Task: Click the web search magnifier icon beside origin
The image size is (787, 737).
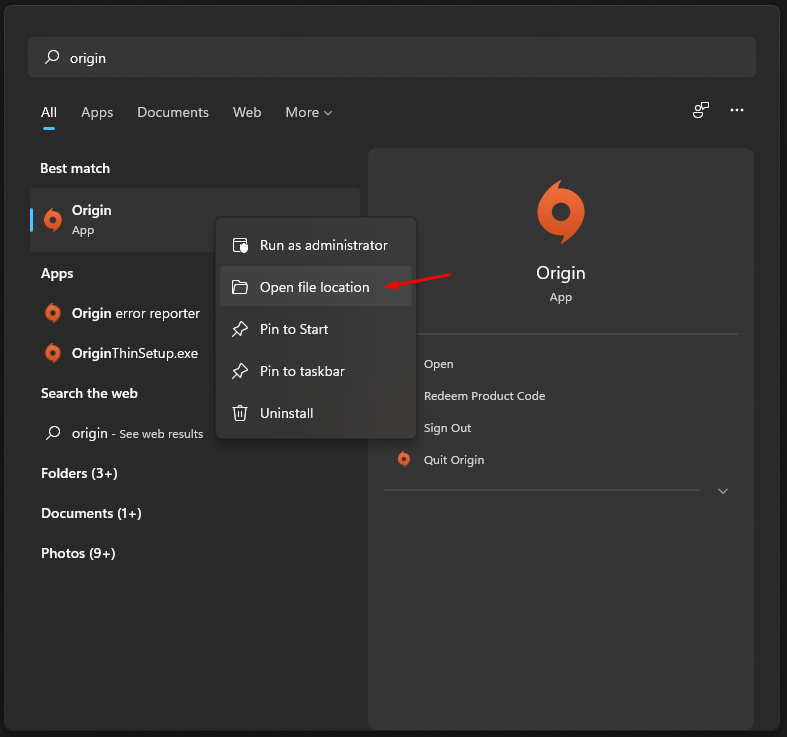Action: (53, 433)
